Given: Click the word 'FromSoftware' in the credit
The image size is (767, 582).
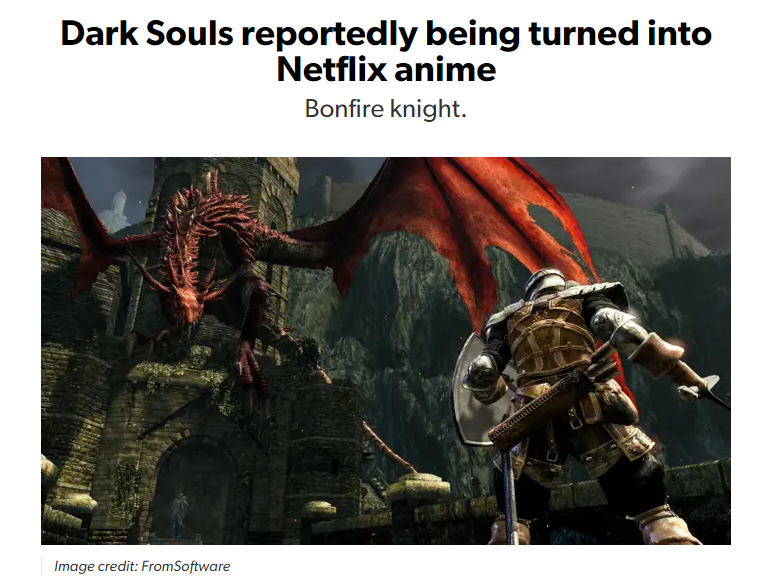Looking at the screenshot, I should pos(185,566).
